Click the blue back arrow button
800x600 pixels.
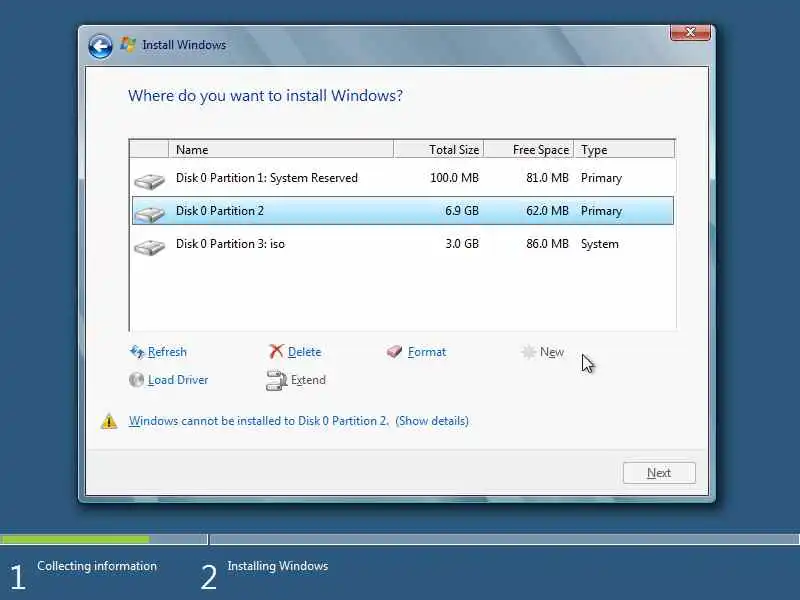point(100,46)
